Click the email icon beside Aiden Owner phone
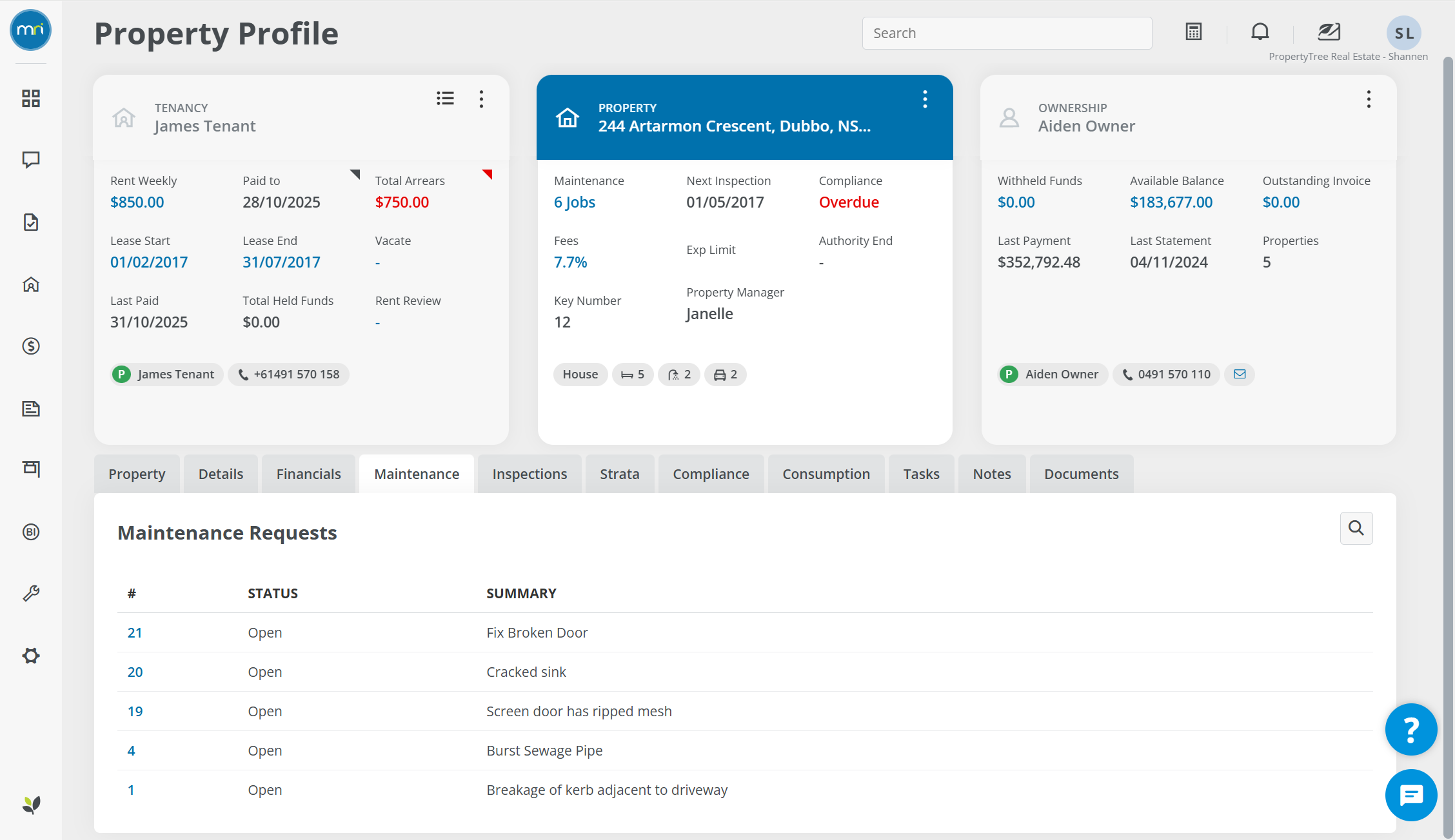The image size is (1455, 840). point(1240,374)
